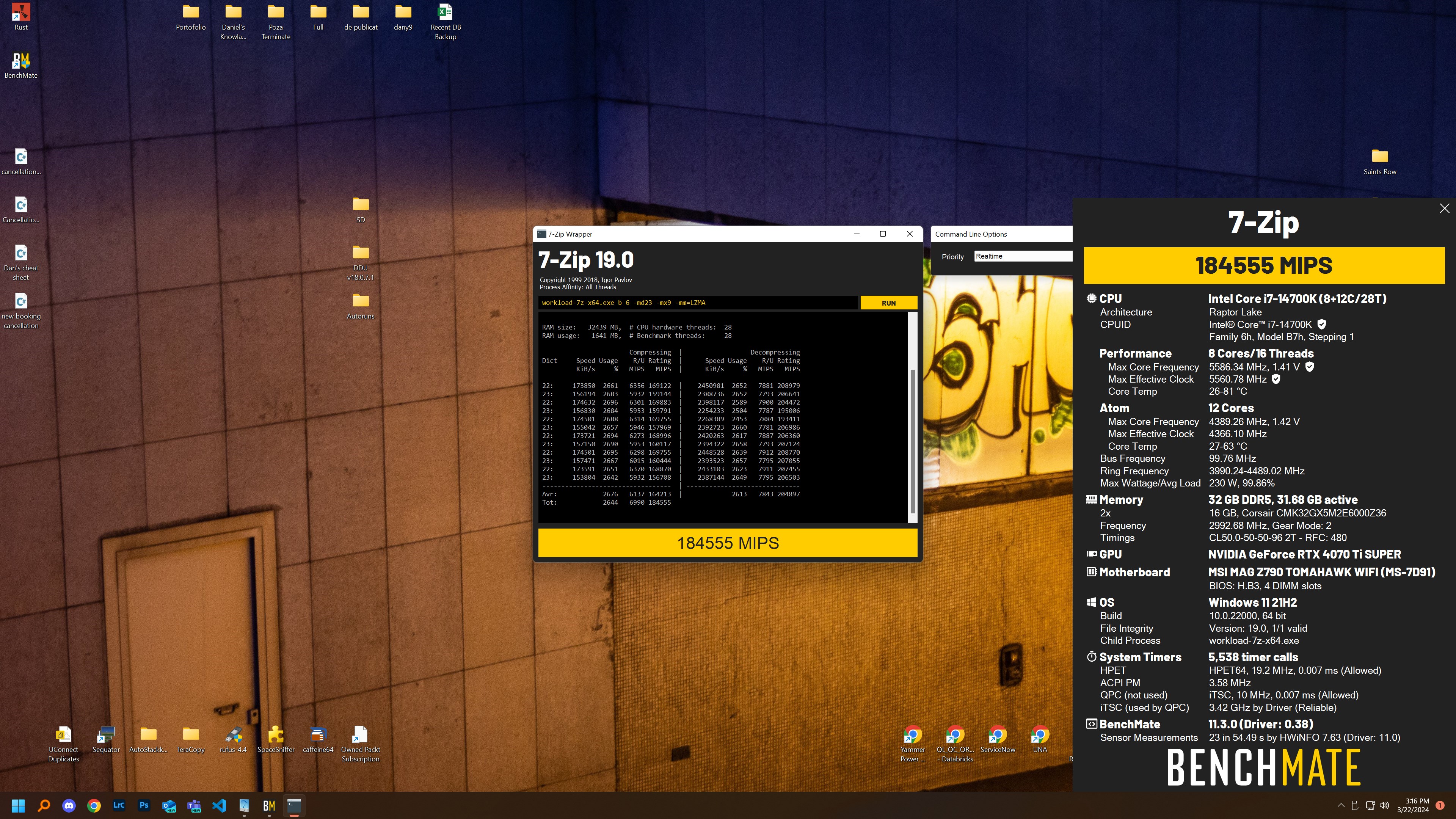1456x819 pixels.
Task: Open the Yammer Power Chrome shortcut
Action: [913, 744]
